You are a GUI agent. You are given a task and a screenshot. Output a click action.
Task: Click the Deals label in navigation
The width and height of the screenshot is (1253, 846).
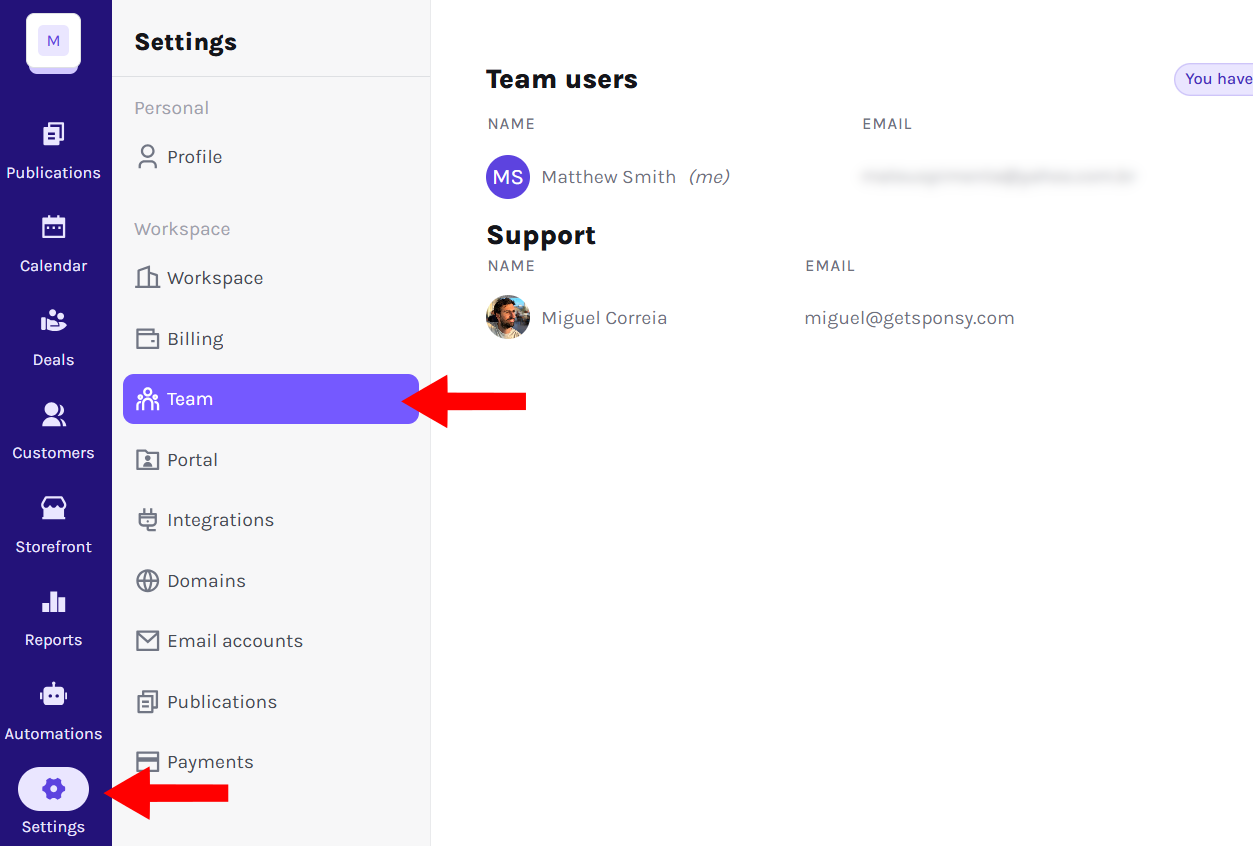coord(53,360)
